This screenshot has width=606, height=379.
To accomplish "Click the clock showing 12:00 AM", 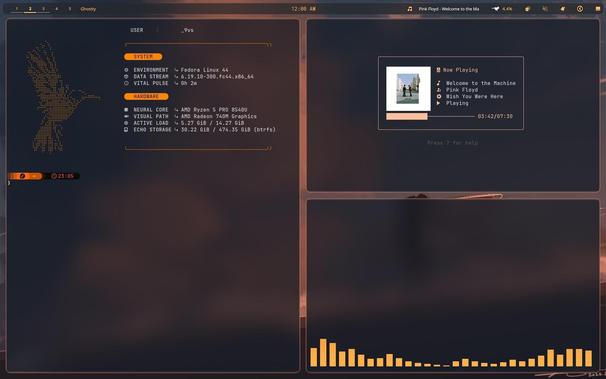I will coord(303,9).
